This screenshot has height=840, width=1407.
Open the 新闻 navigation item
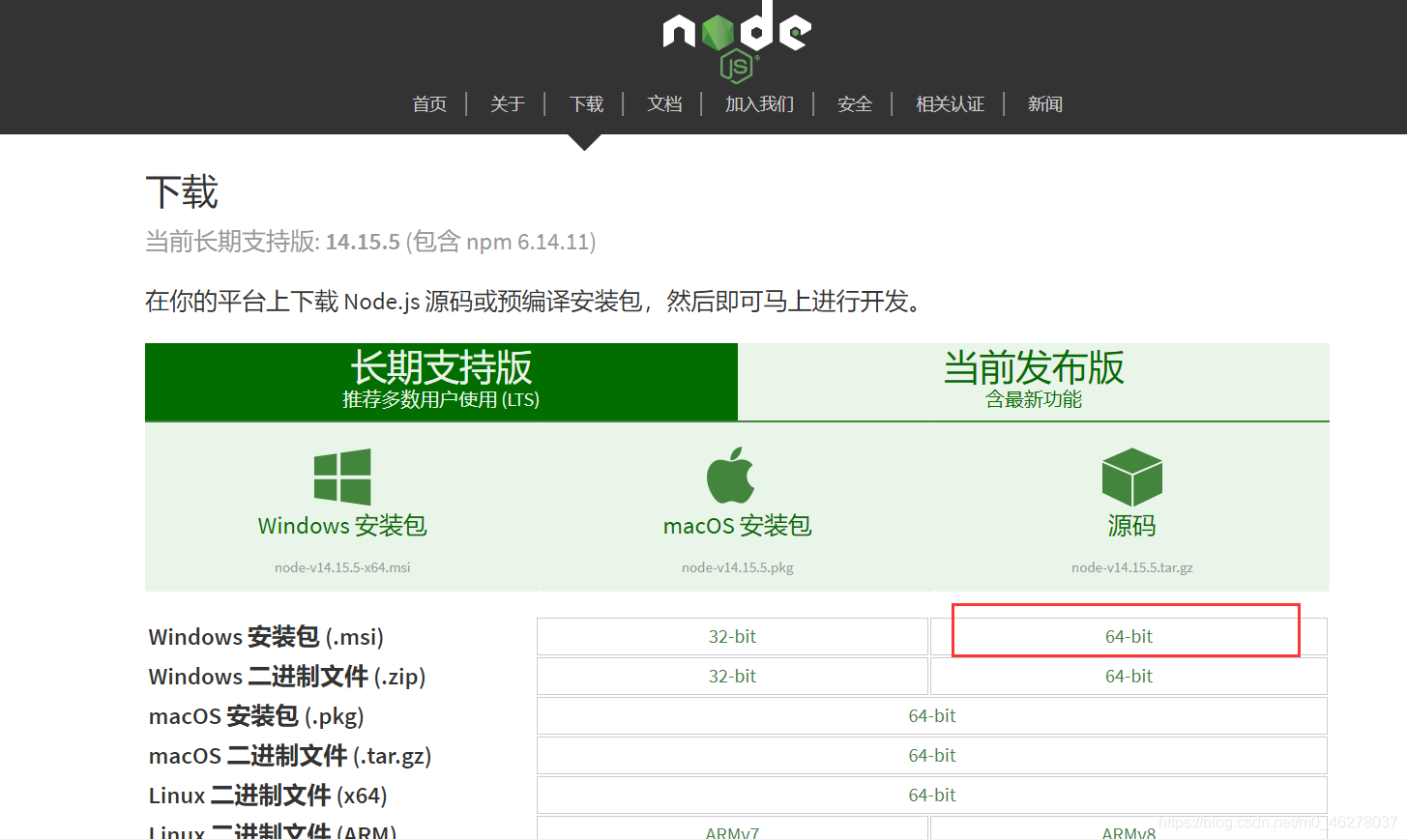click(1045, 104)
